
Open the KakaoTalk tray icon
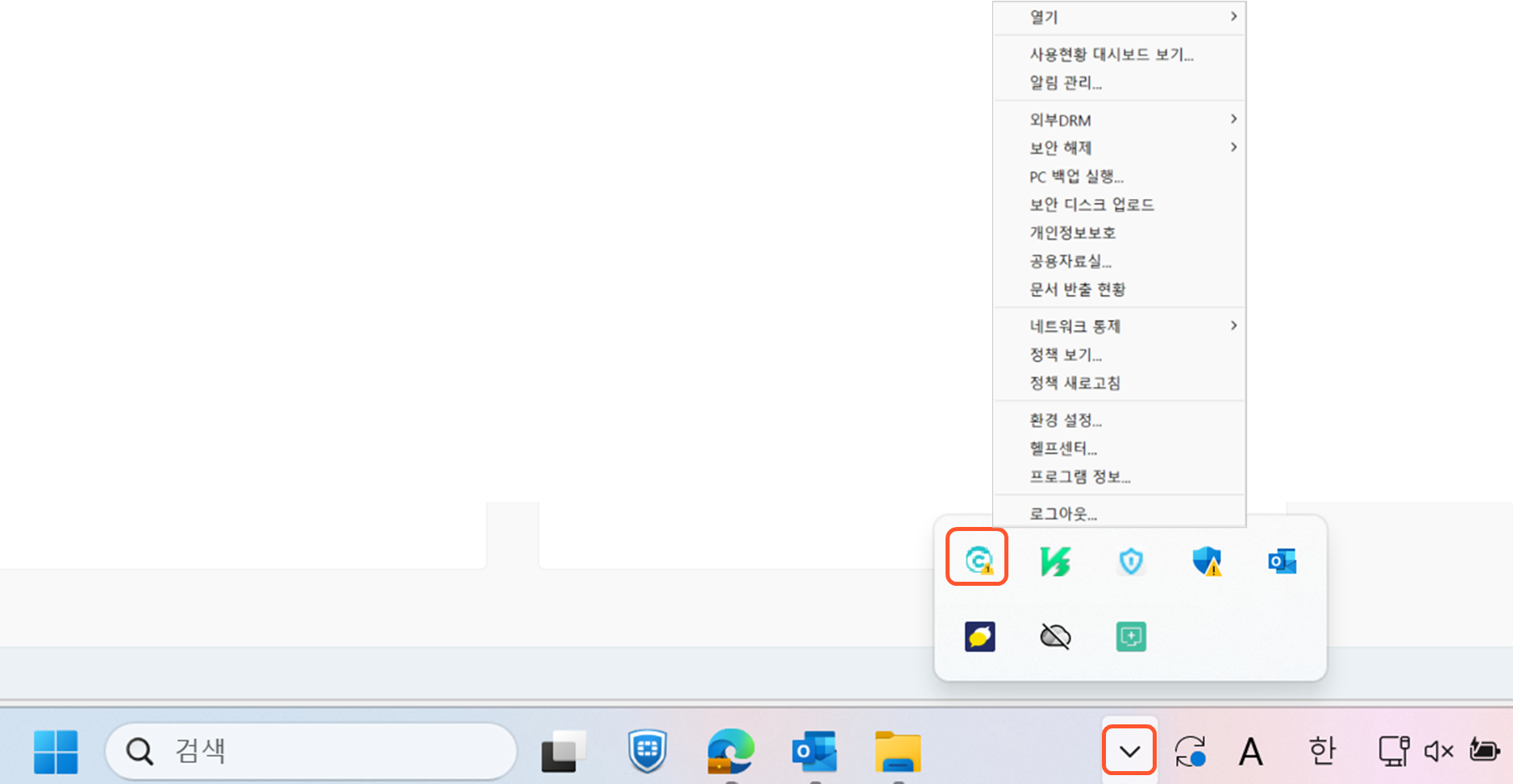[979, 637]
